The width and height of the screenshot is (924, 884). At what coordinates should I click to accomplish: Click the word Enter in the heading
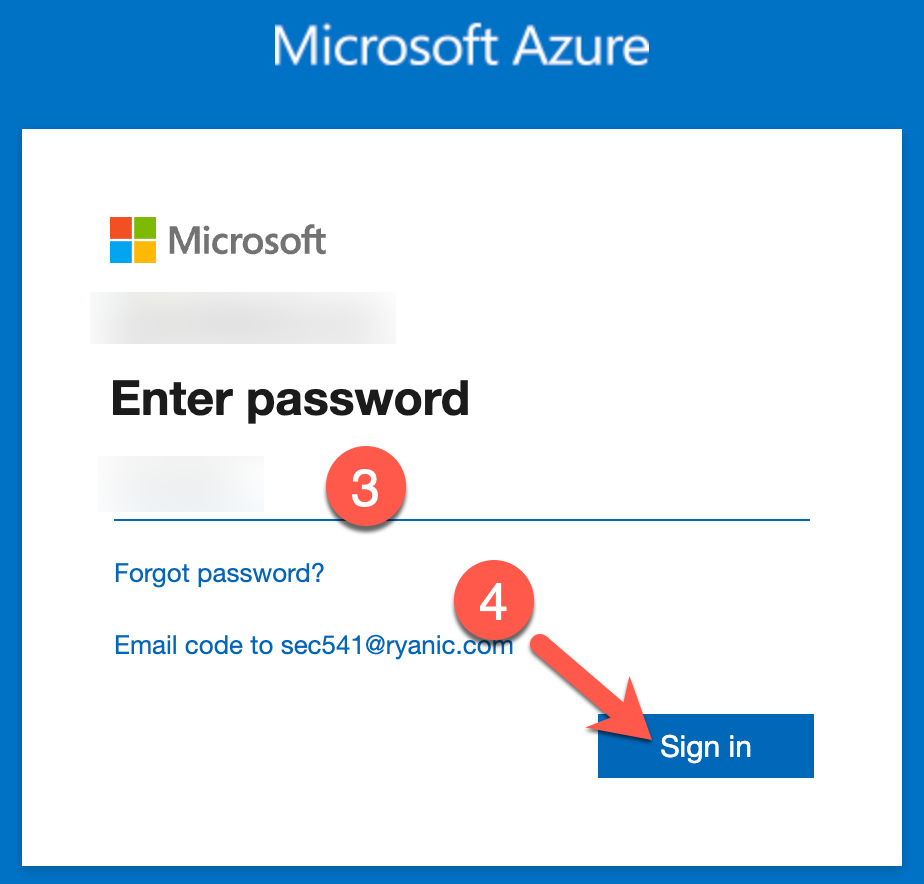coord(171,399)
